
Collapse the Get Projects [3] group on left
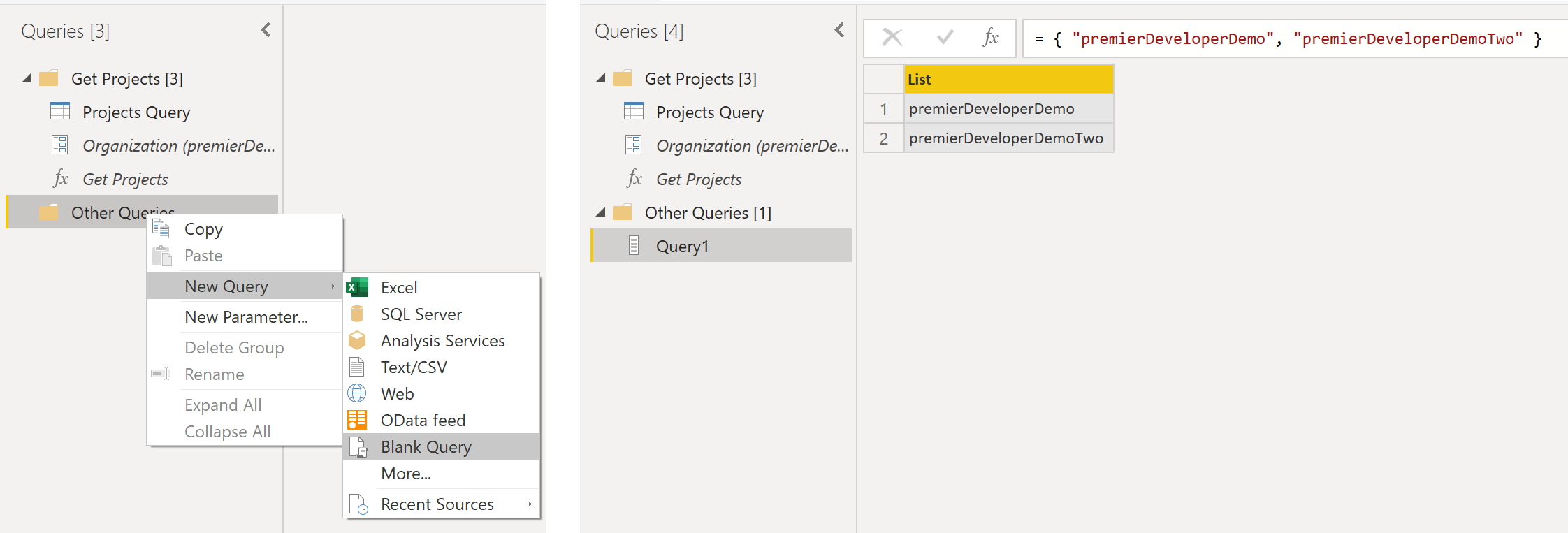click(27, 78)
